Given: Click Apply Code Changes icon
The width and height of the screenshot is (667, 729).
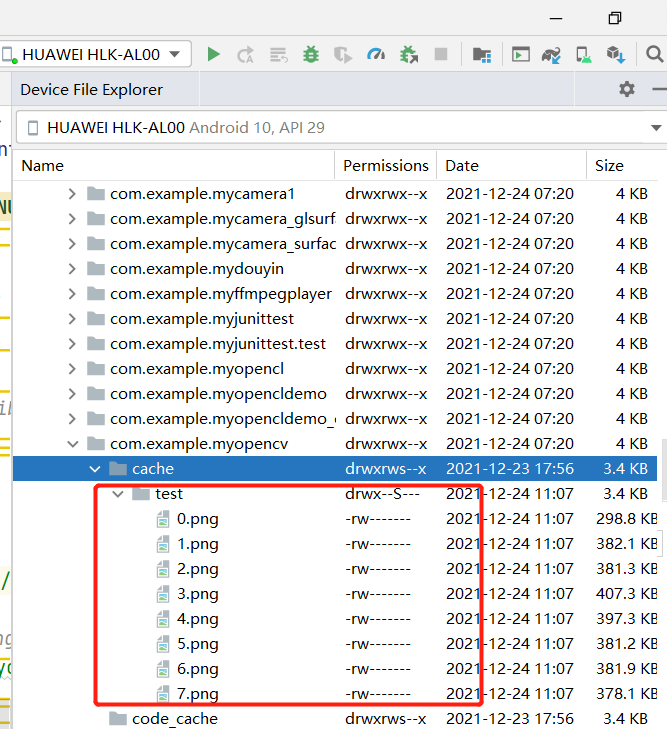Looking at the screenshot, I should pos(279,55).
